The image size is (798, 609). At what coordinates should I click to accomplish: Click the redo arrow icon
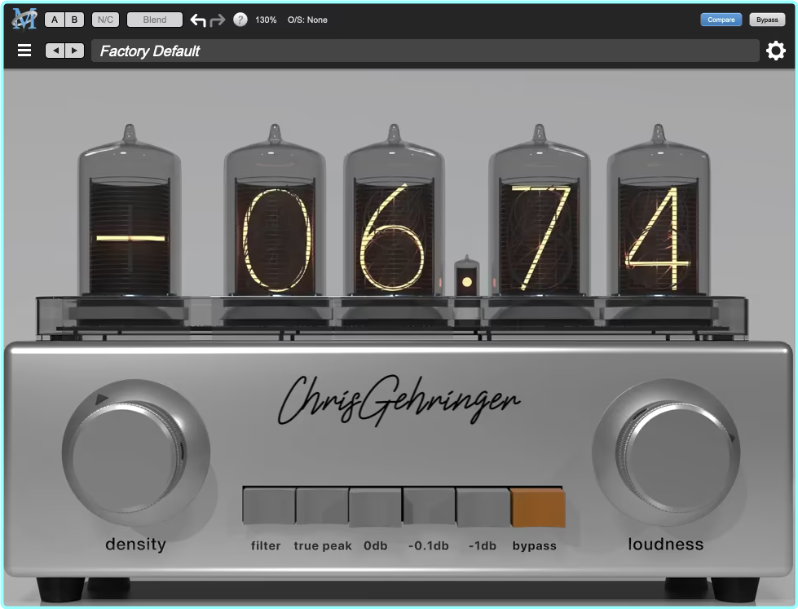[x=218, y=20]
